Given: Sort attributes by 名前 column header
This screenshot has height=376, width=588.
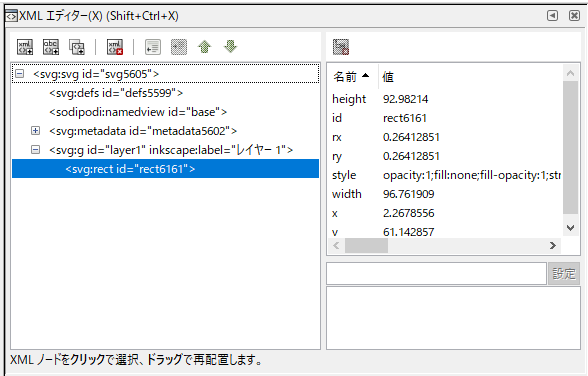Looking at the screenshot, I should pyautogui.click(x=351, y=77).
